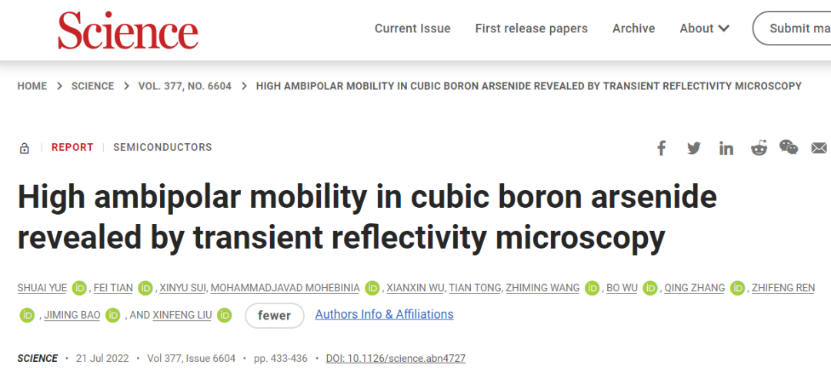Open Authors Info & Affiliations

click(x=384, y=314)
